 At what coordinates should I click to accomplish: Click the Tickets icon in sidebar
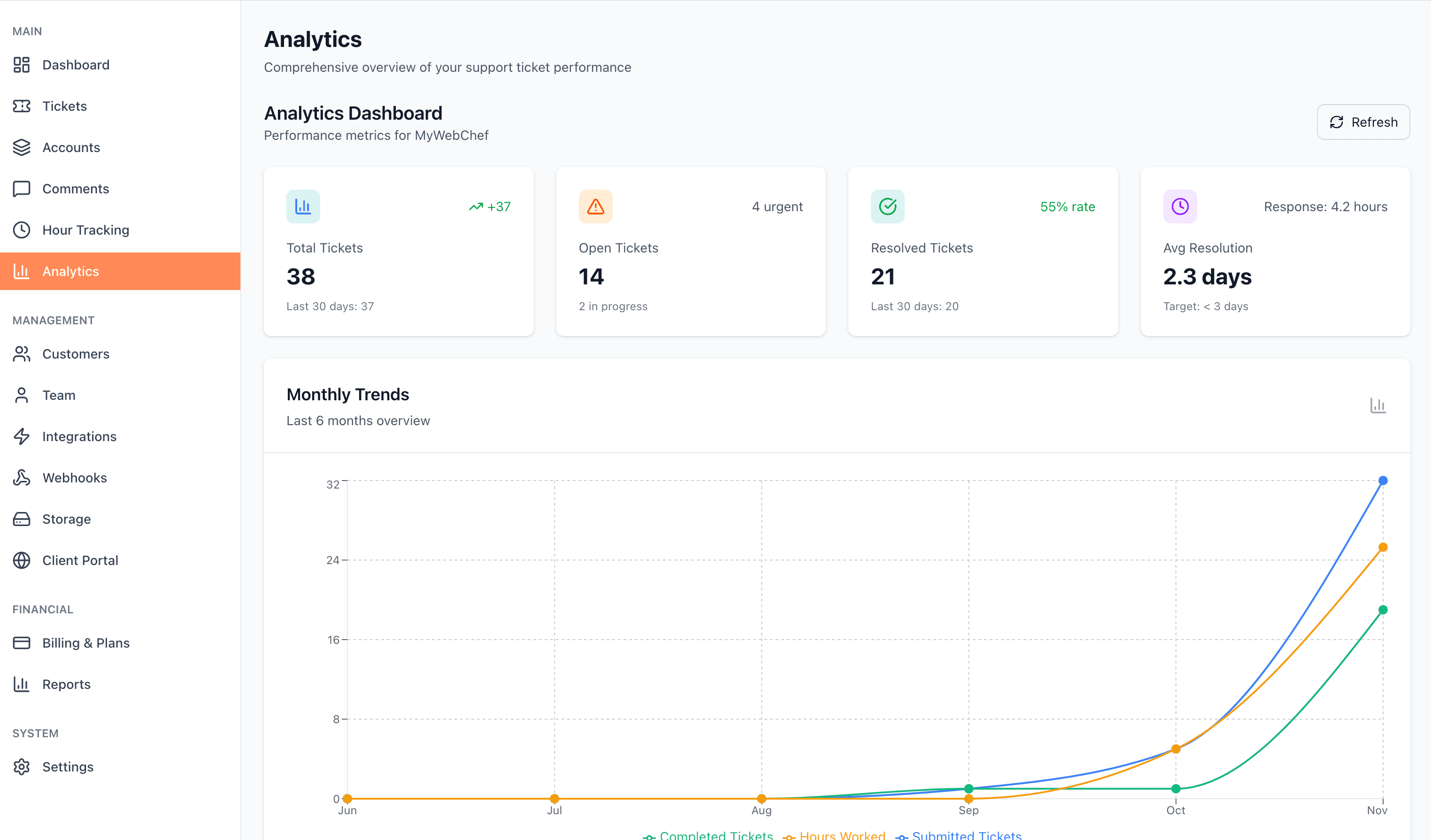pos(22,106)
